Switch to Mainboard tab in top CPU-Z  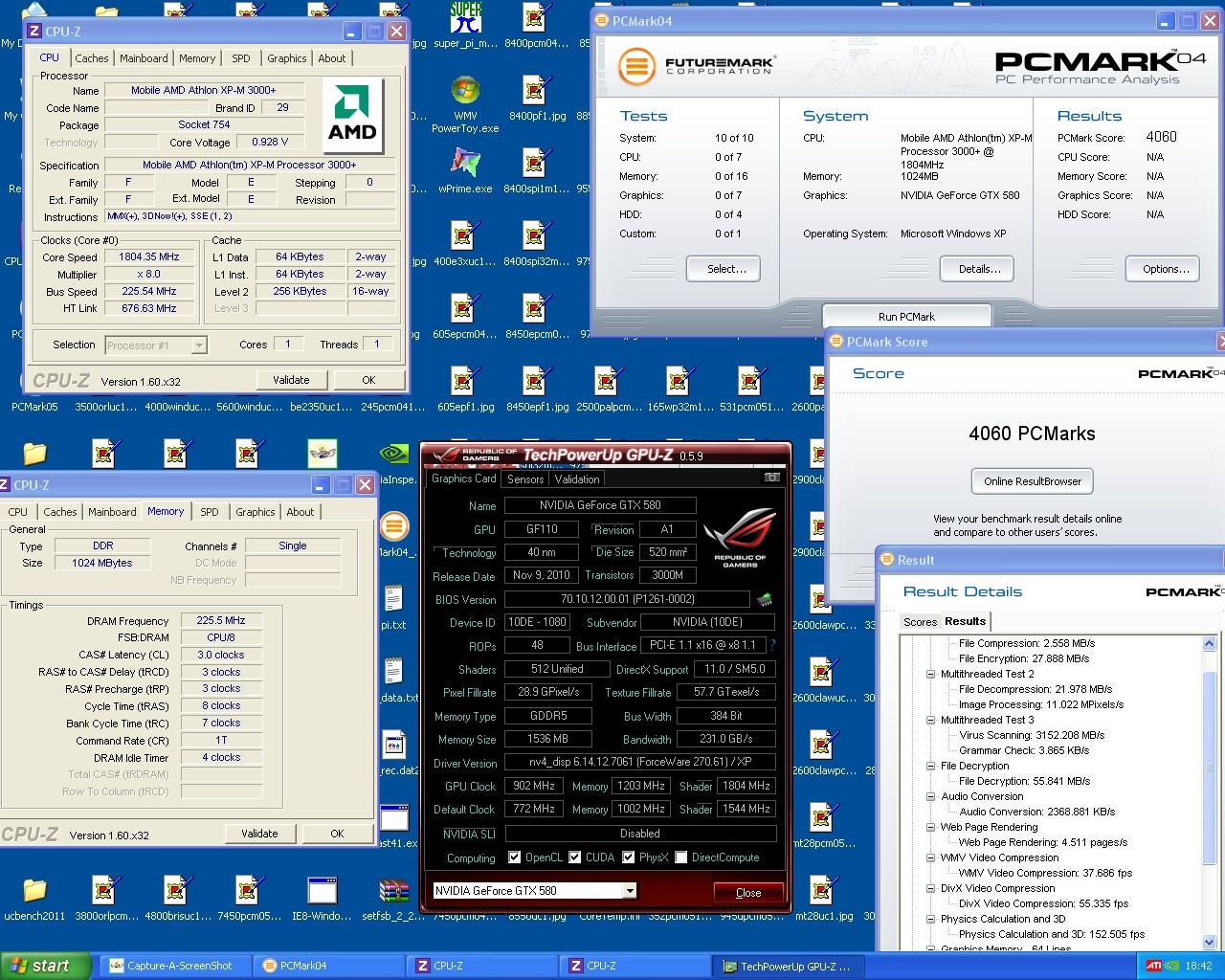click(x=144, y=58)
